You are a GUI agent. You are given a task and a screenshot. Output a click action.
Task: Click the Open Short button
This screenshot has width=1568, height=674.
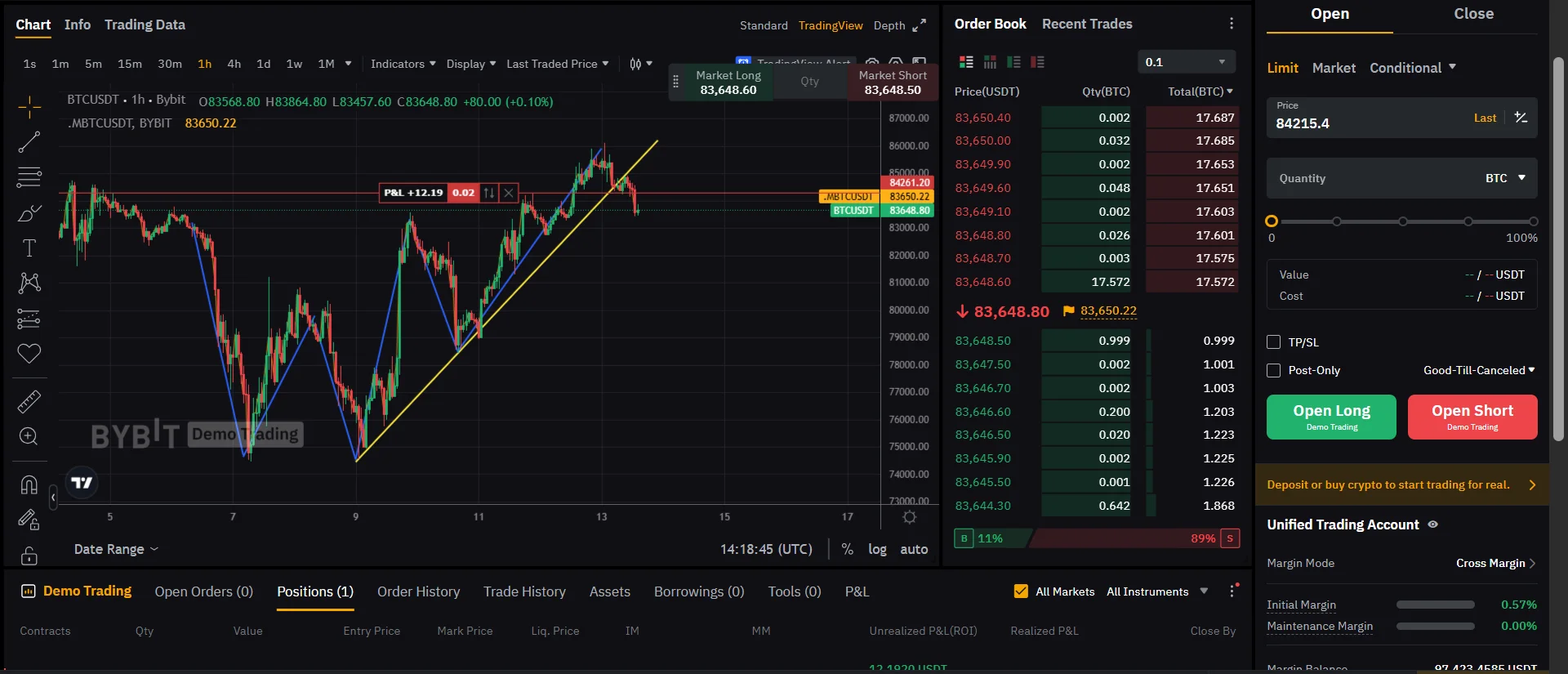click(1472, 417)
